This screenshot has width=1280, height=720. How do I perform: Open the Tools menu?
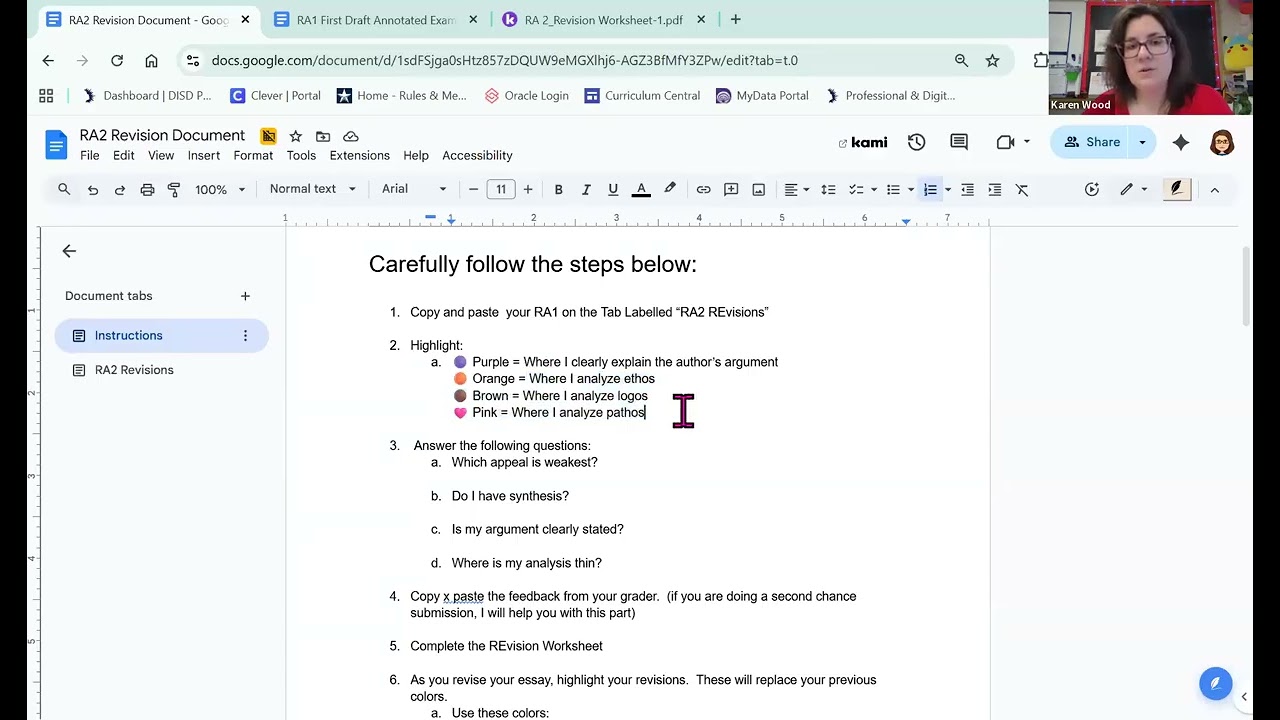301,155
